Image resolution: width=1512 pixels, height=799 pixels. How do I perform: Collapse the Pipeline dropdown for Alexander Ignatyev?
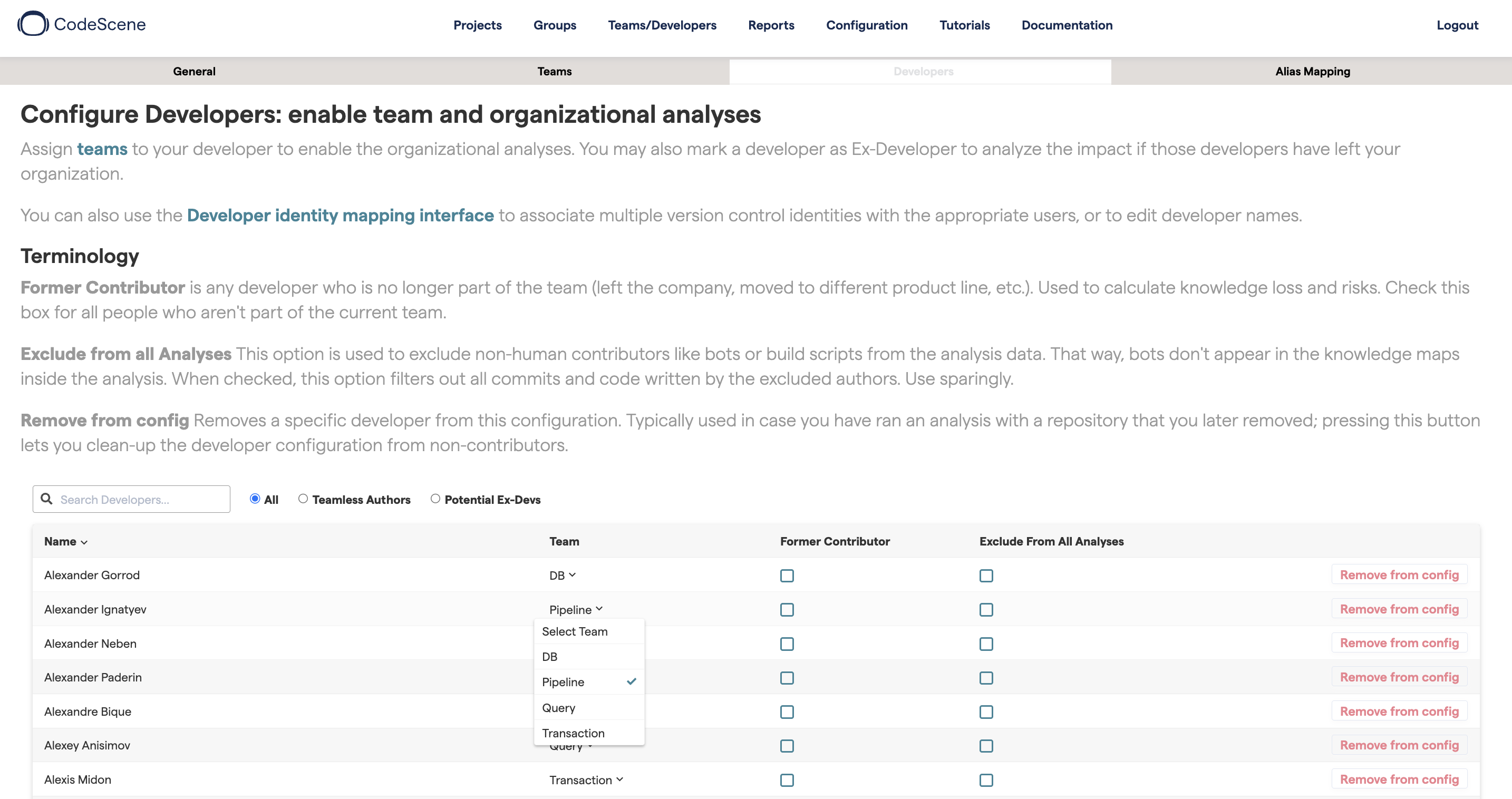[x=576, y=609]
